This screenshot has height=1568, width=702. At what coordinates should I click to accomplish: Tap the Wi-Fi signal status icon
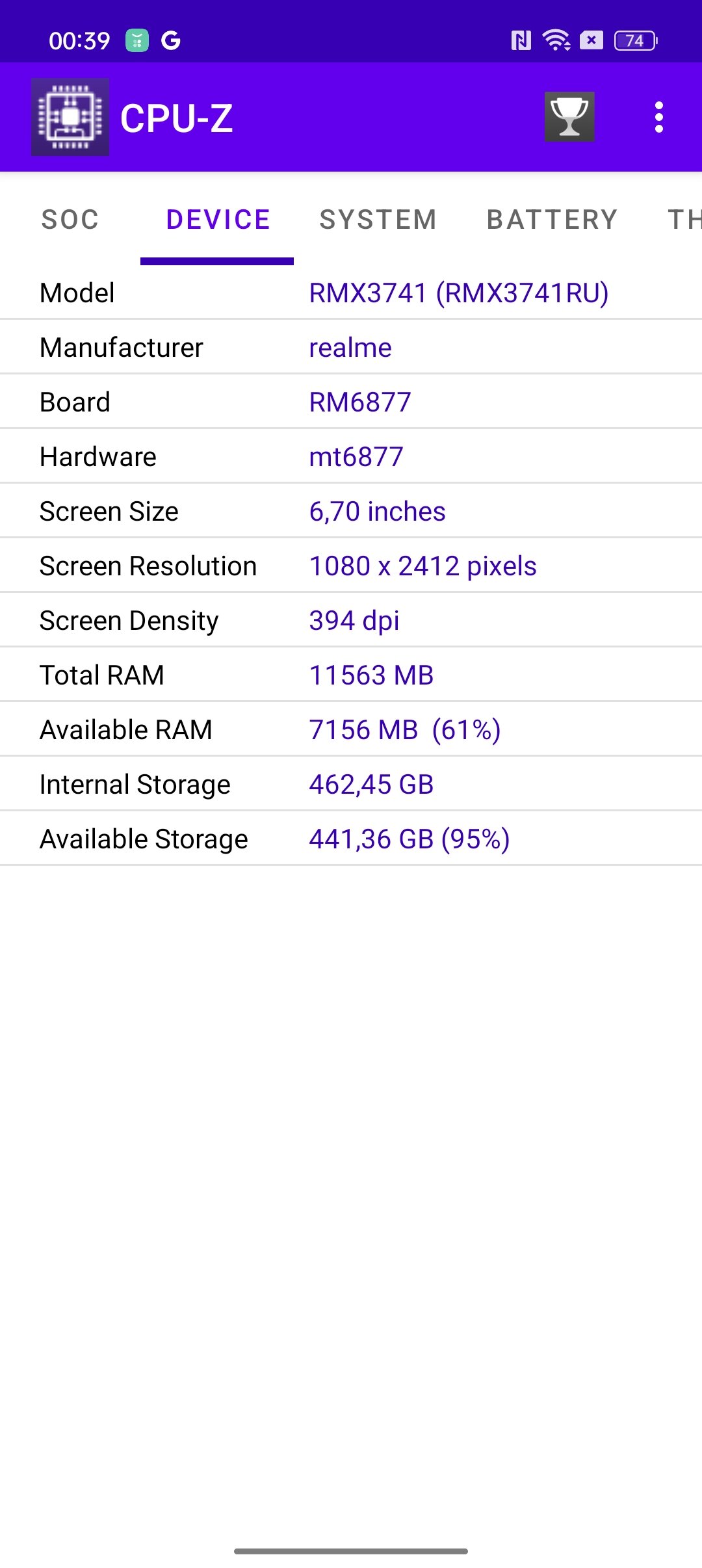556,40
